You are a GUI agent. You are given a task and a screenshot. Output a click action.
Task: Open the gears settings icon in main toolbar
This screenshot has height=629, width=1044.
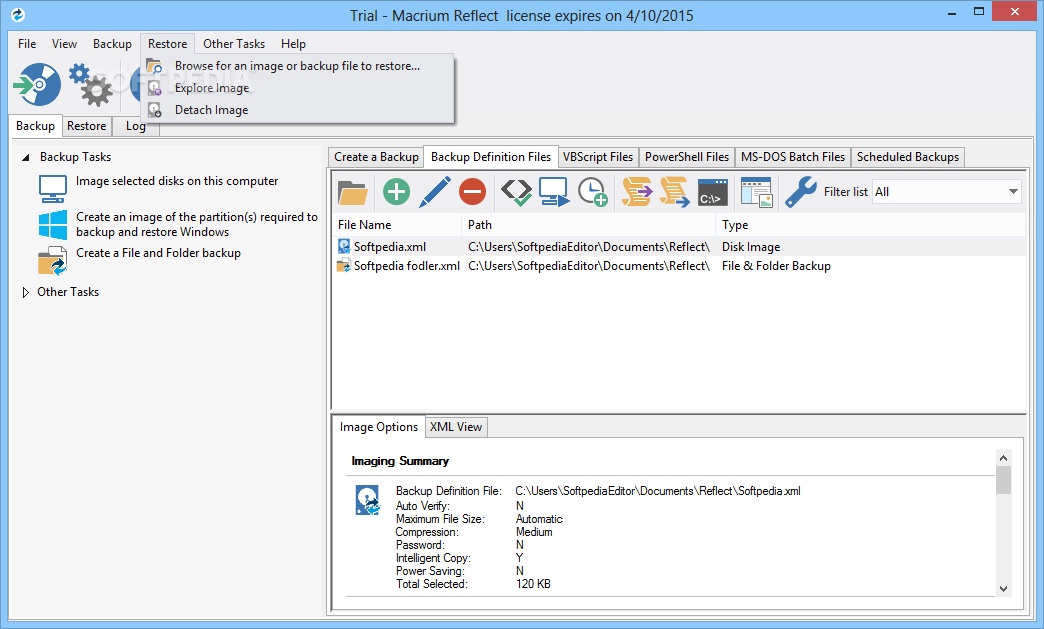click(x=92, y=85)
